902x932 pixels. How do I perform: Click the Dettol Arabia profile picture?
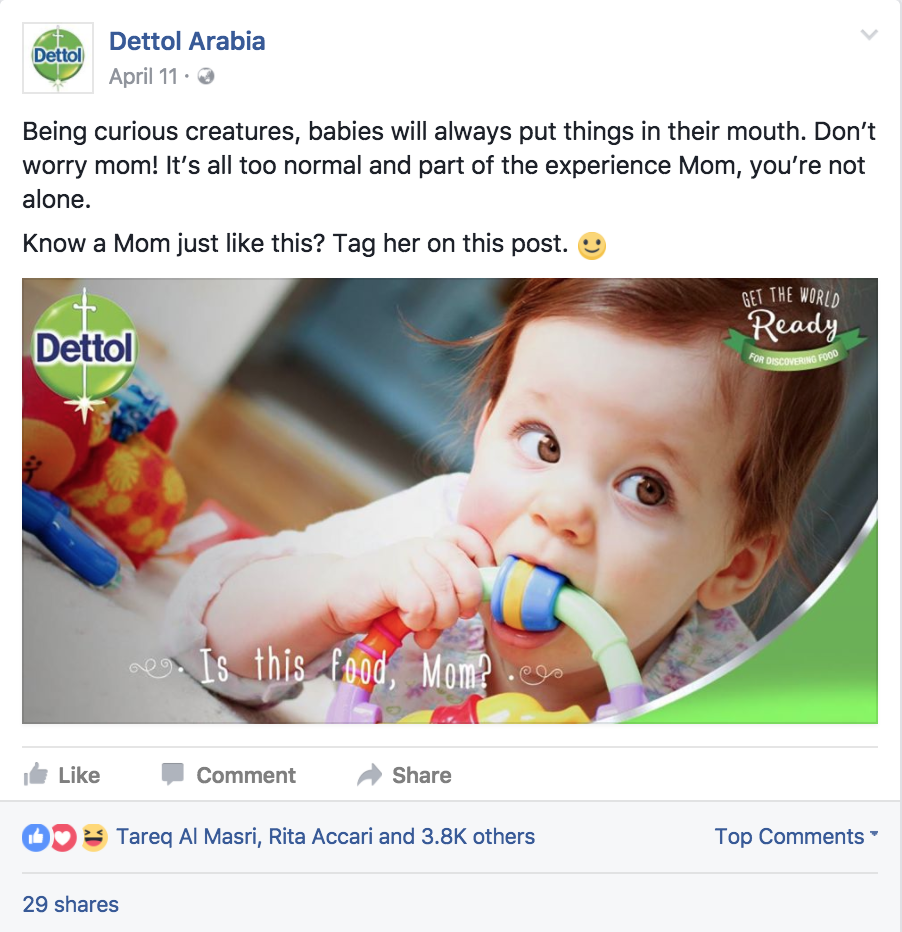point(58,58)
